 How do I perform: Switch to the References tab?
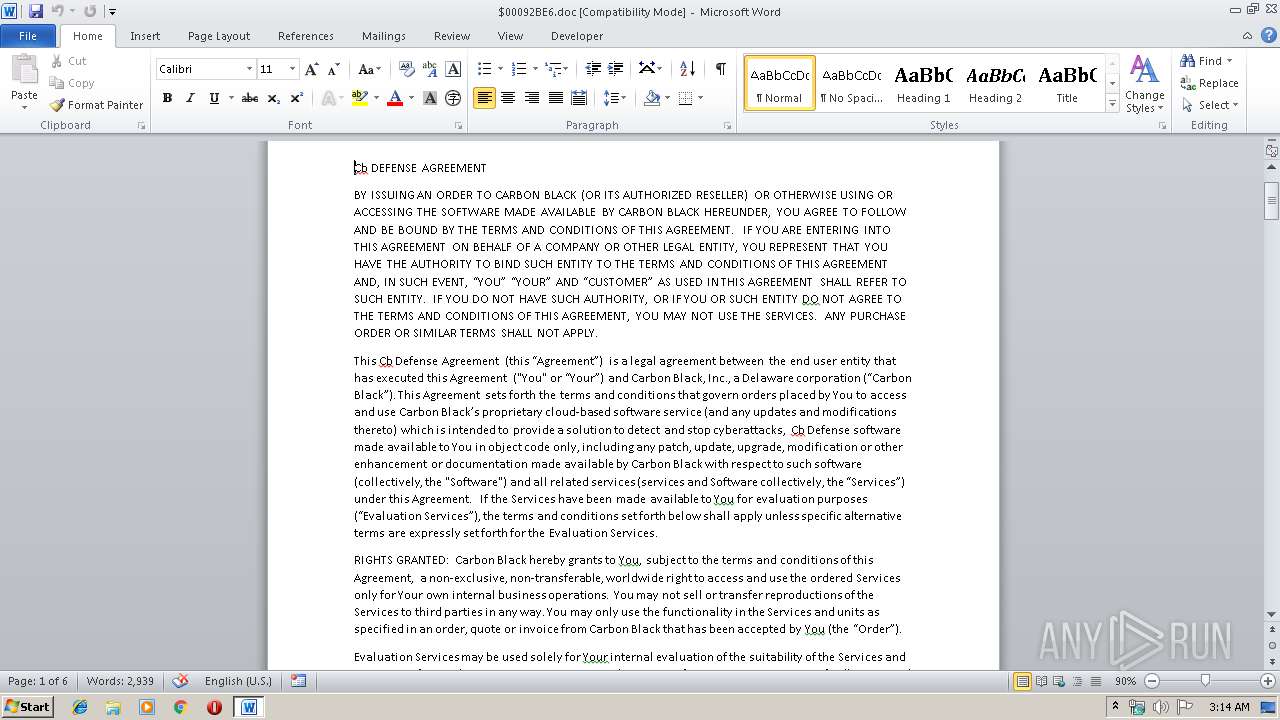click(306, 36)
